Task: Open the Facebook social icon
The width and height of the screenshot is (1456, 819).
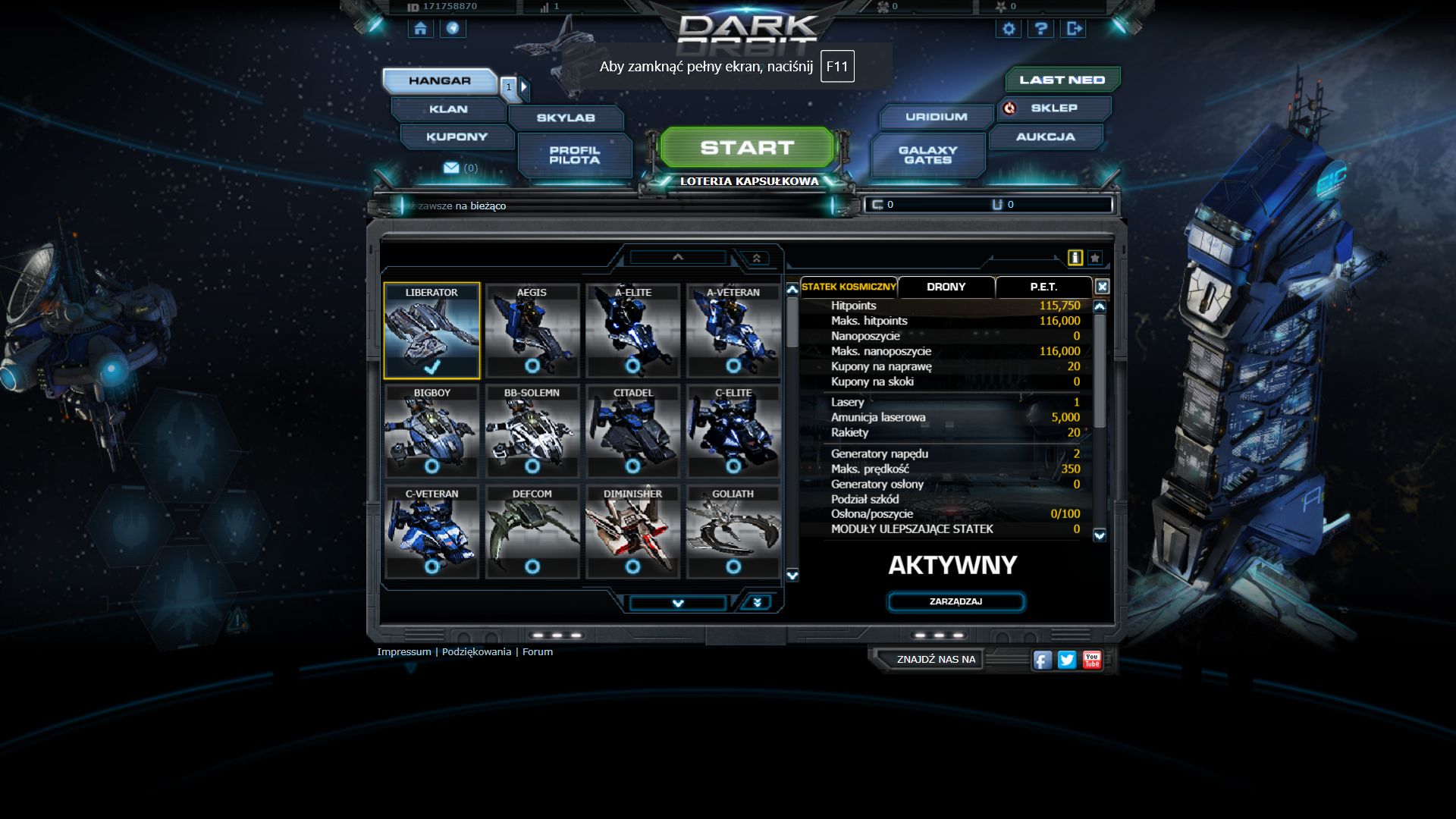Action: tap(1043, 660)
